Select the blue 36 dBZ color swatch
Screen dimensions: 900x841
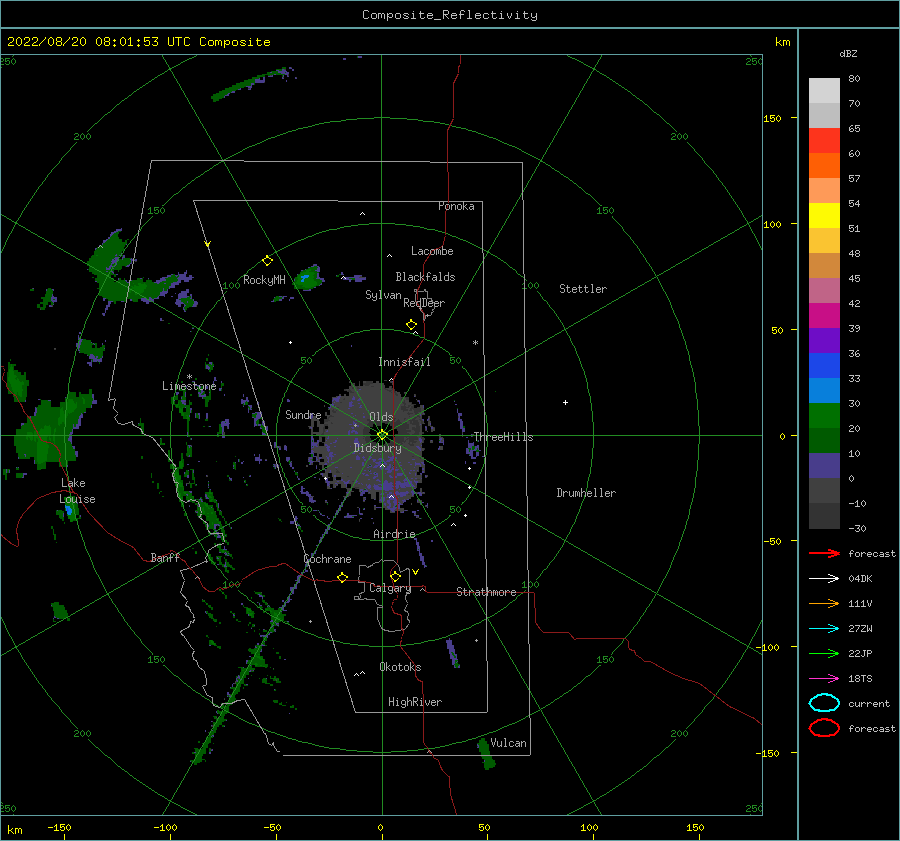click(x=824, y=365)
